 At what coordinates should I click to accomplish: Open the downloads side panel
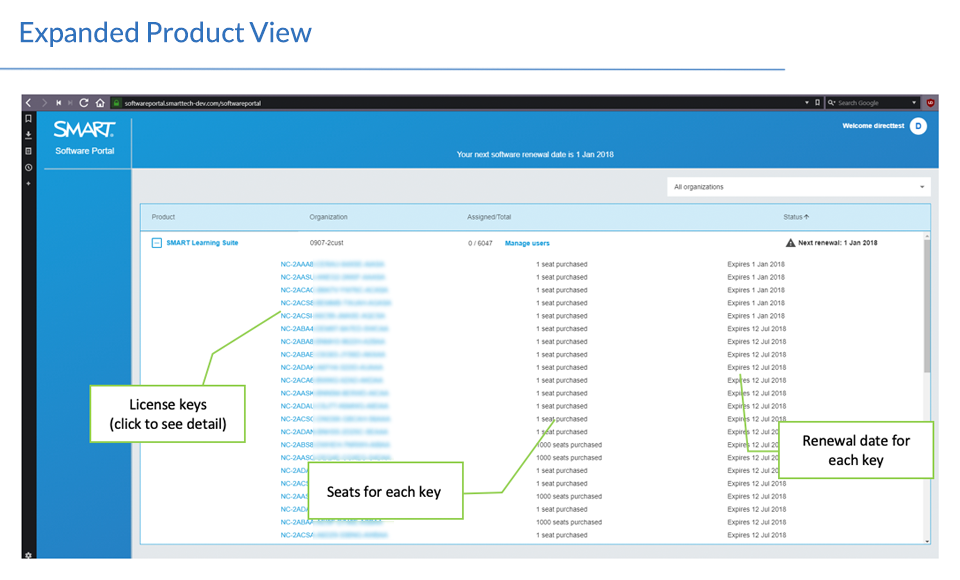(x=28, y=135)
